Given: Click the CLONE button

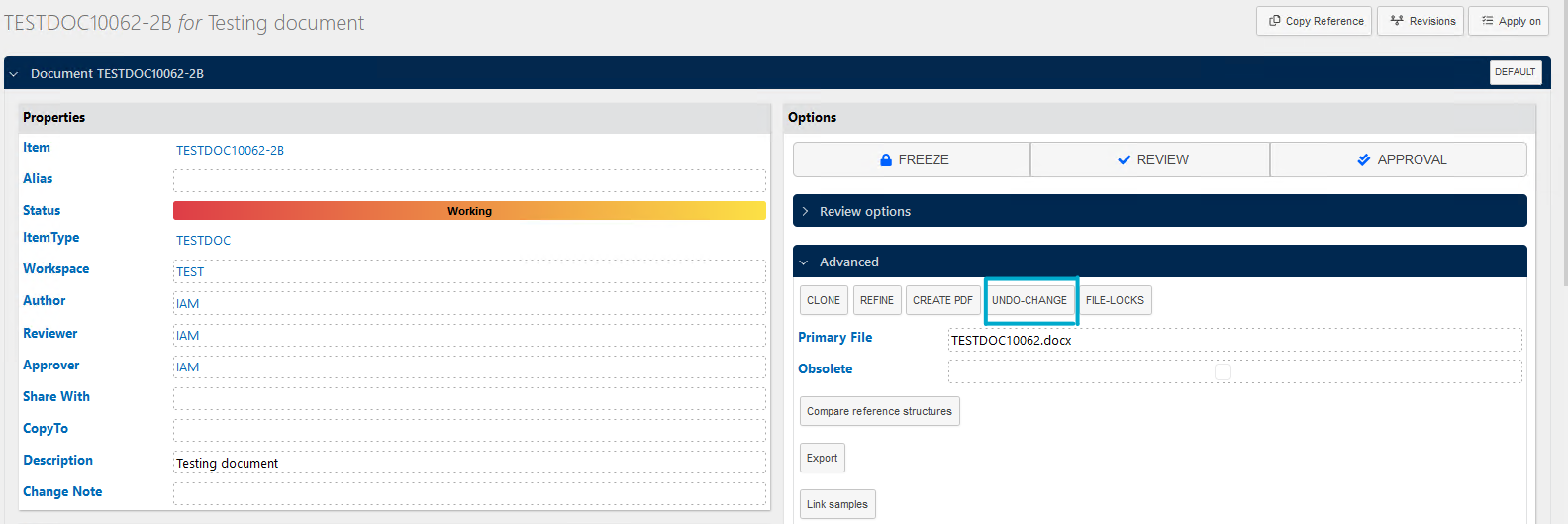Looking at the screenshot, I should pyautogui.click(x=824, y=300).
